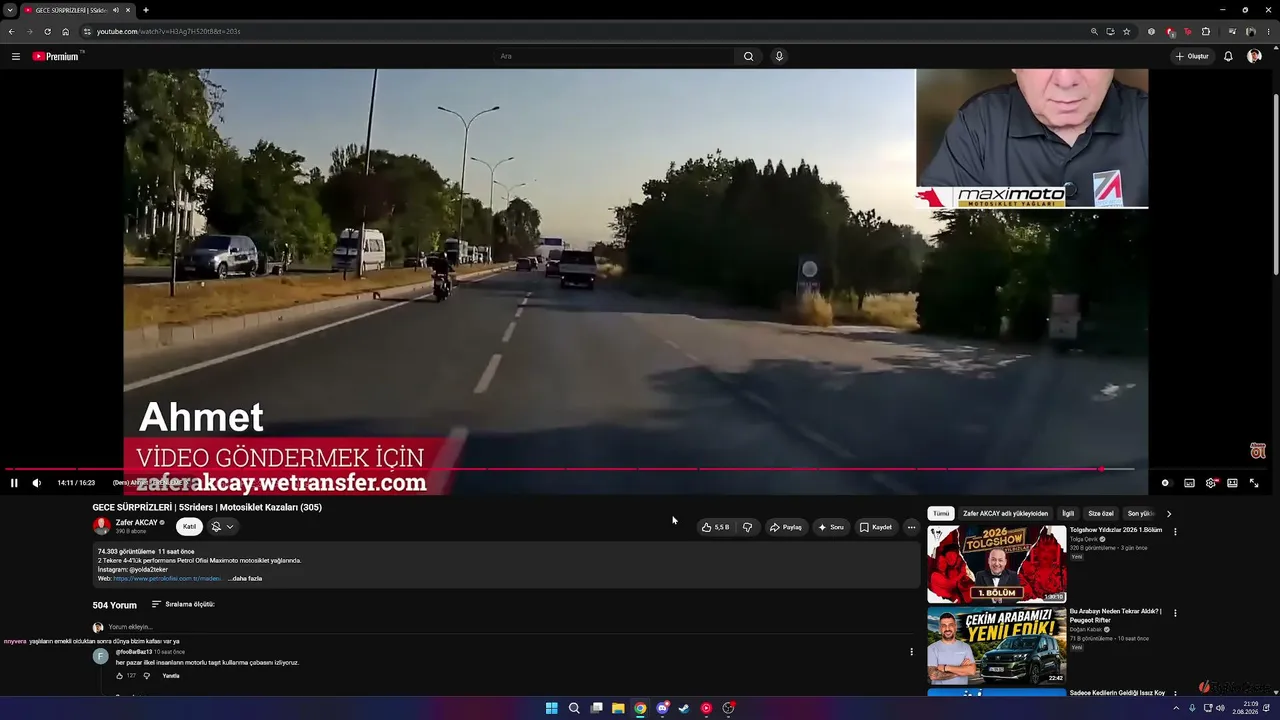The image size is (1280, 720).
Task: Select the Son yüklenenler chip
Action: click(x=1140, y=513)
